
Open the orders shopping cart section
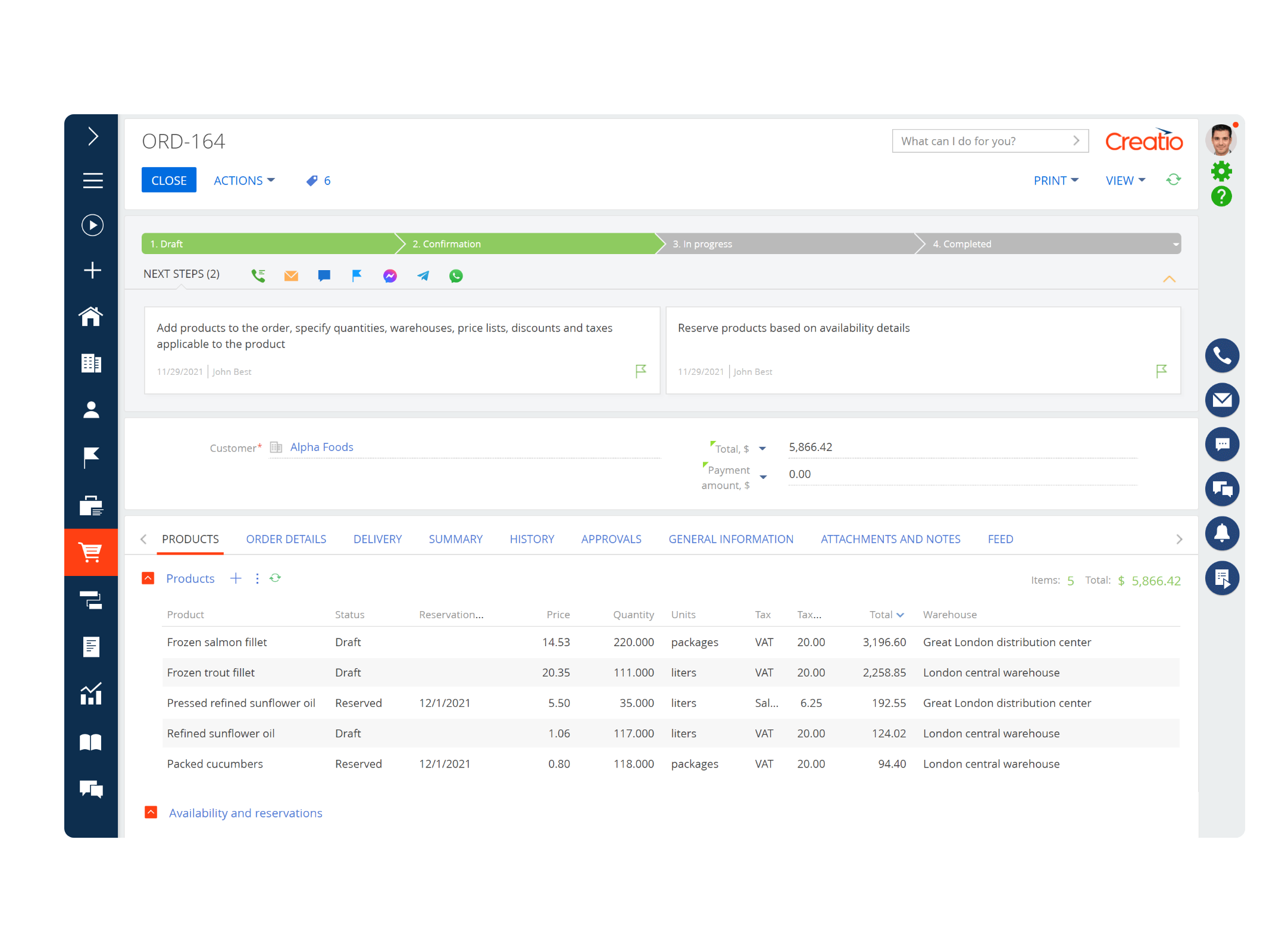pos(91,552)
